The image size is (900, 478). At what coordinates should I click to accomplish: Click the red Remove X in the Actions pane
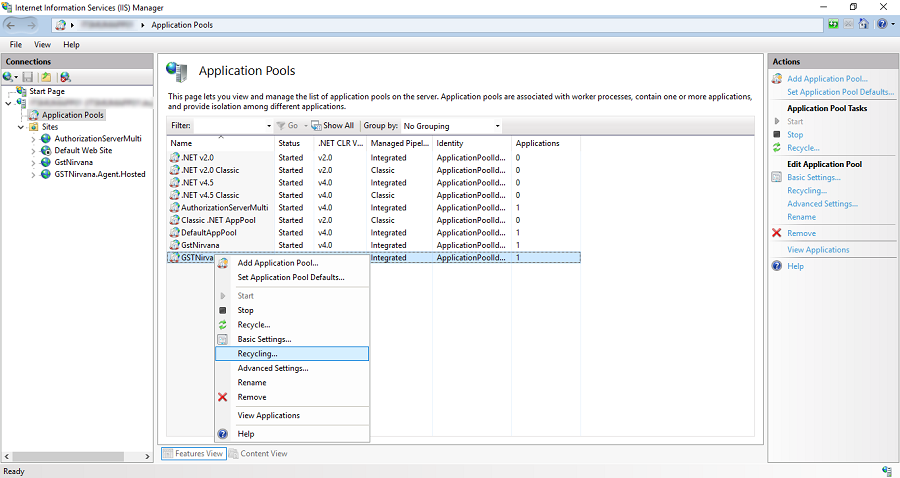click(x=777, y=233)
